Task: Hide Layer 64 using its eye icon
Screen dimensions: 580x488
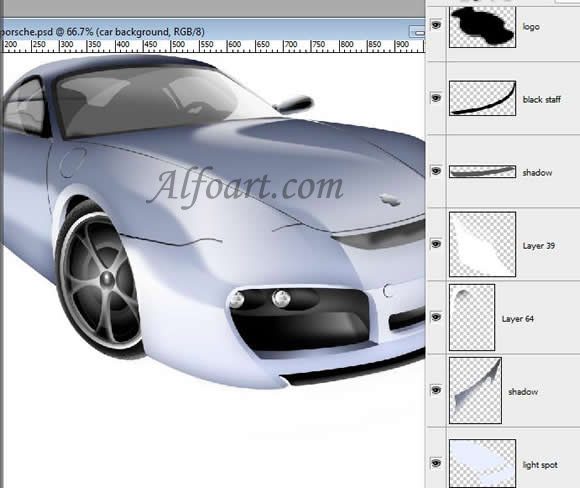Action: (436, 317)
